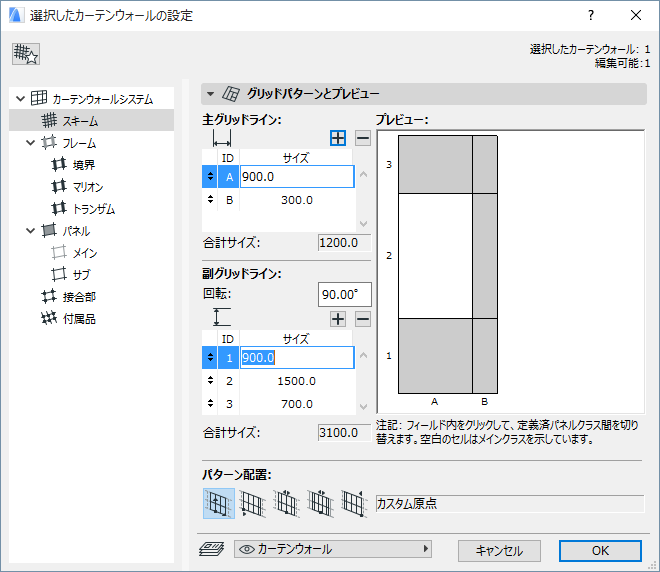Select スキーム in the settings tree

pyautogui.click(x=91, y=121)
